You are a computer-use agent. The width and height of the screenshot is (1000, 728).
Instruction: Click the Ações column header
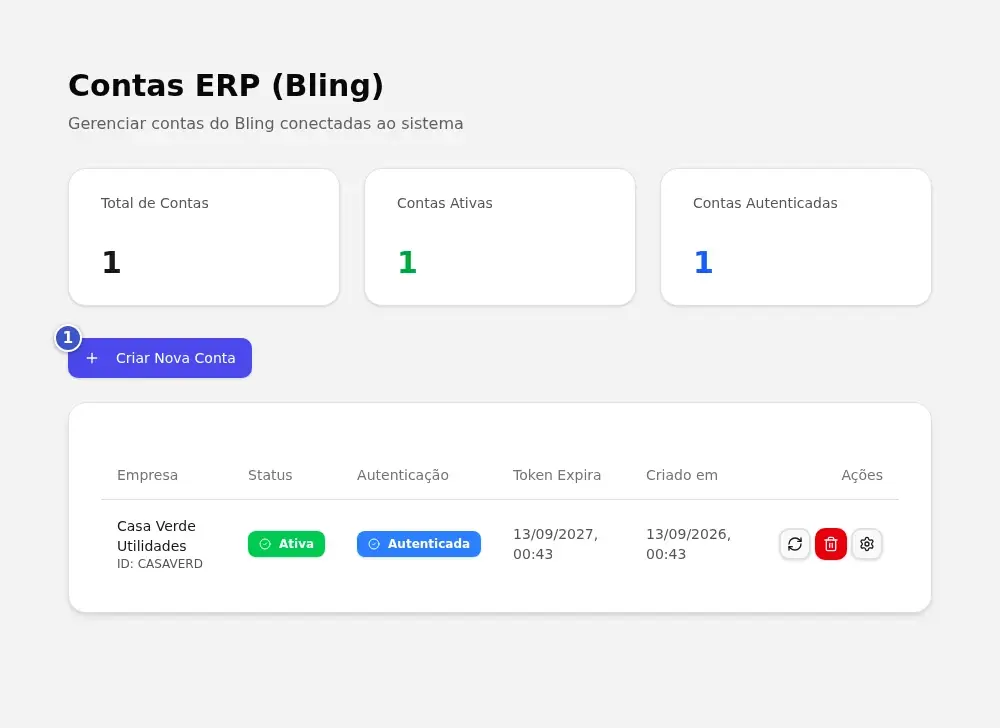862,475
